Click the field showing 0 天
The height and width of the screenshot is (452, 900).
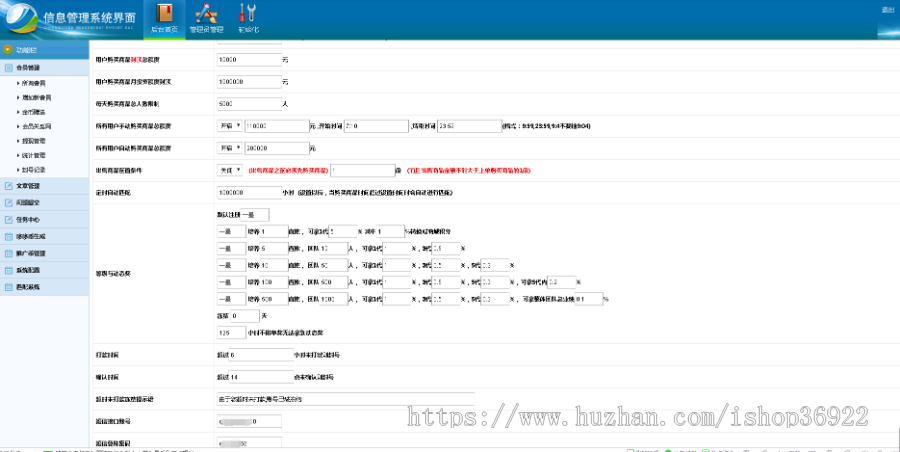(245, 316)
